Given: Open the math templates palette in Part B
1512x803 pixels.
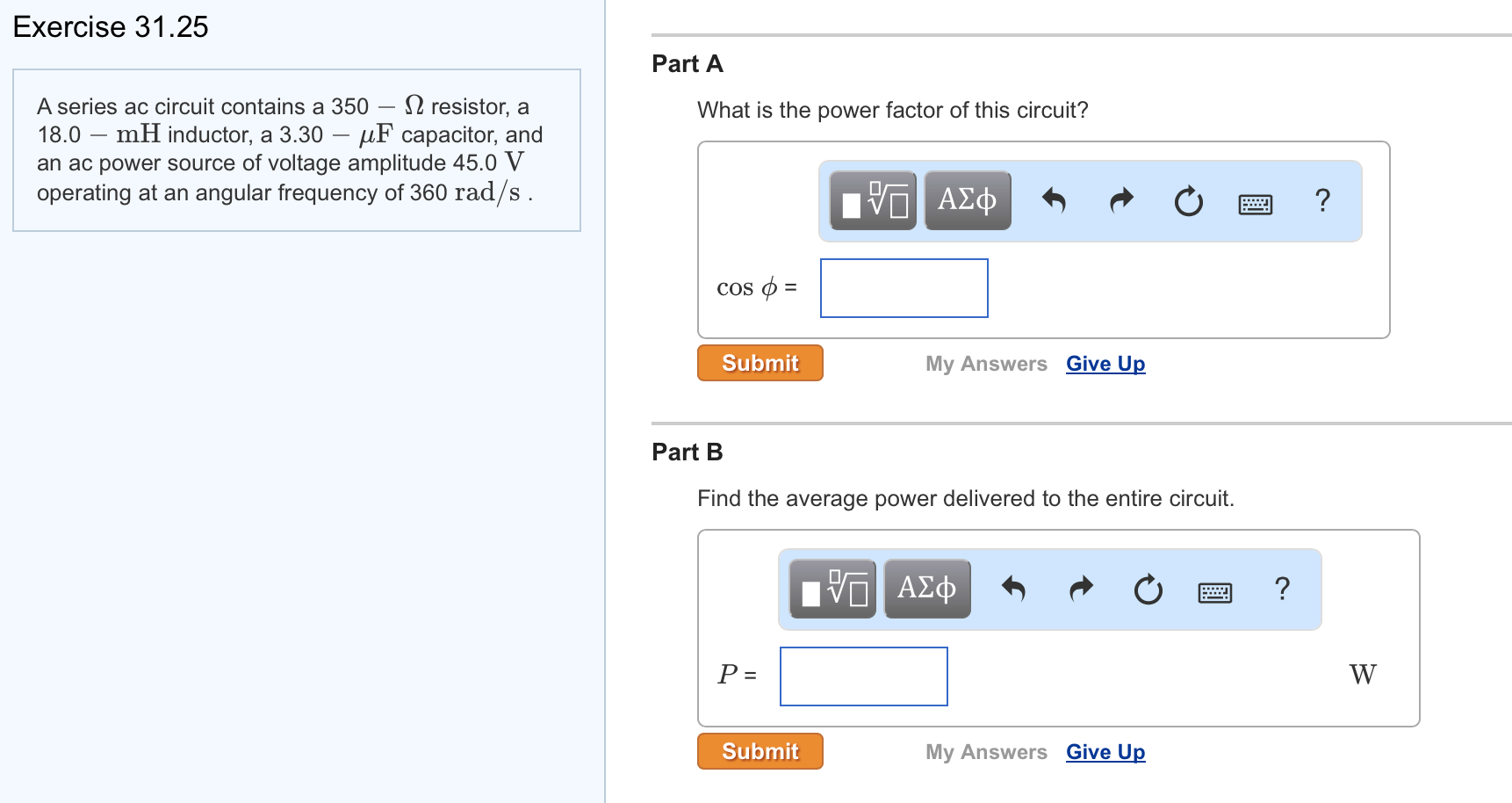Looking at the screenshot, I should pyautogui.click(x=832, y=589).
